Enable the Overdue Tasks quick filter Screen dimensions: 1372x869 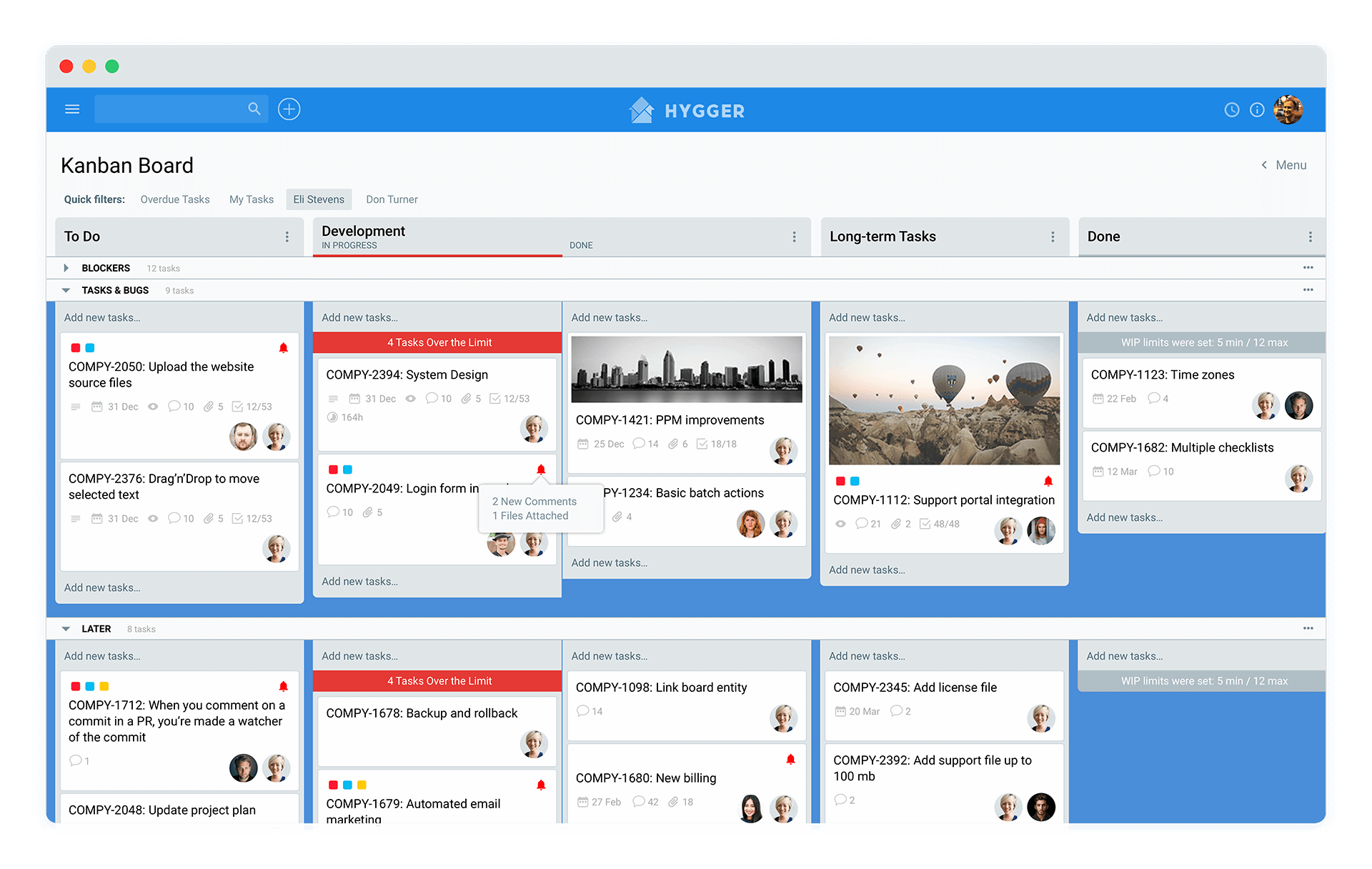175,199
